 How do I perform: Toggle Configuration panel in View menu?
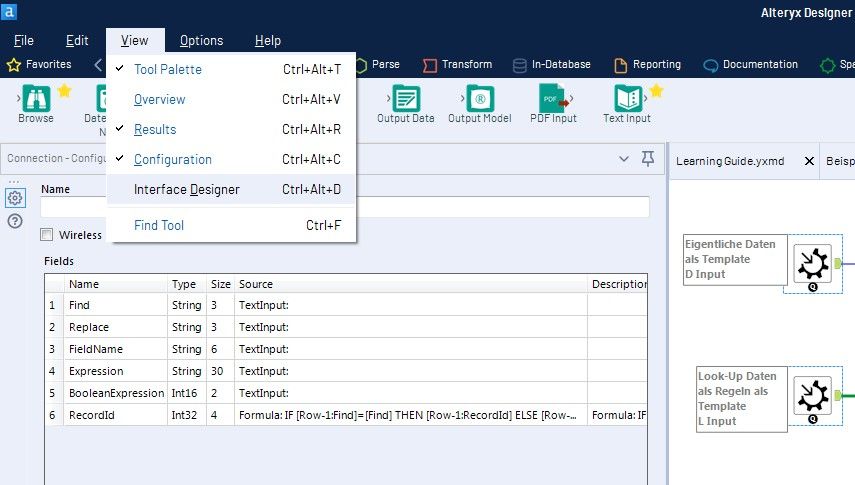click(x=231, y=159)
